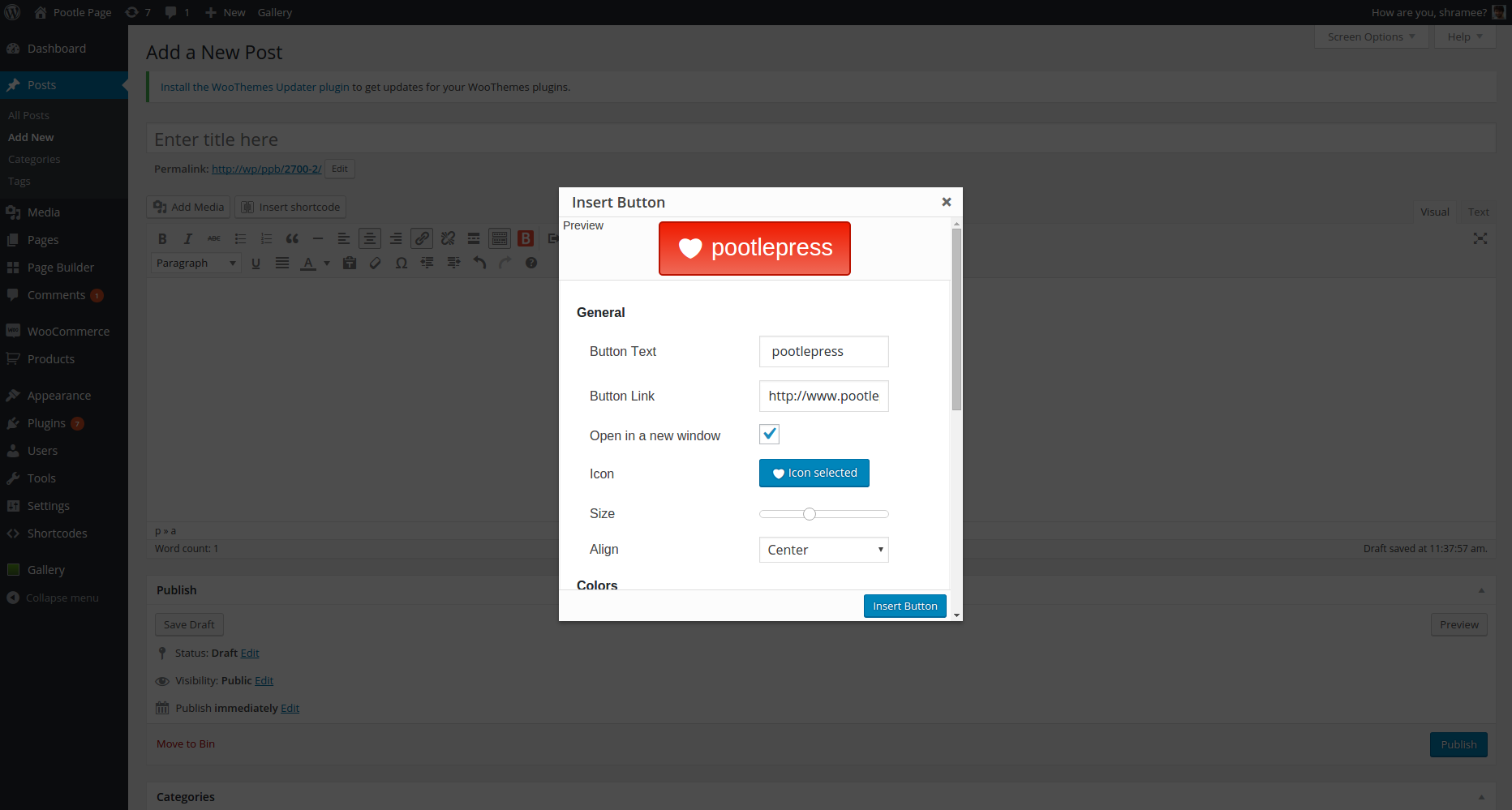Click the clear formatting eraser icon
This screenshot has width=1512, height=810.
pos(376,263)
